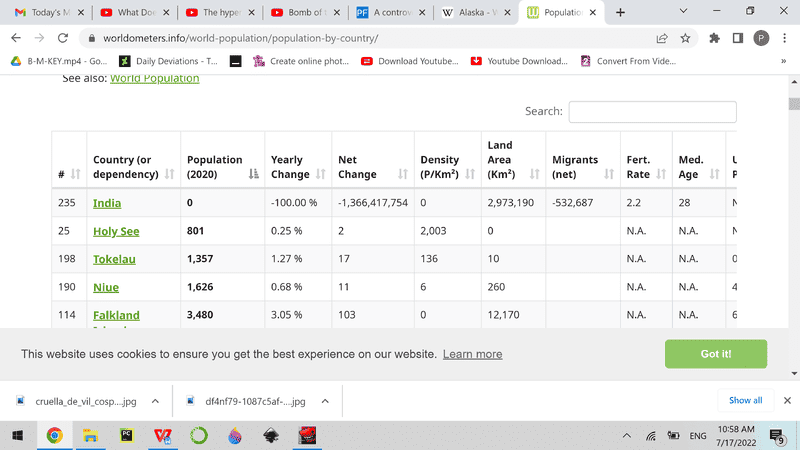Image resolution: width=800 pixels, height=450 pixels.
Task: Open the Learn more cookie link
Action: (472, 354)
